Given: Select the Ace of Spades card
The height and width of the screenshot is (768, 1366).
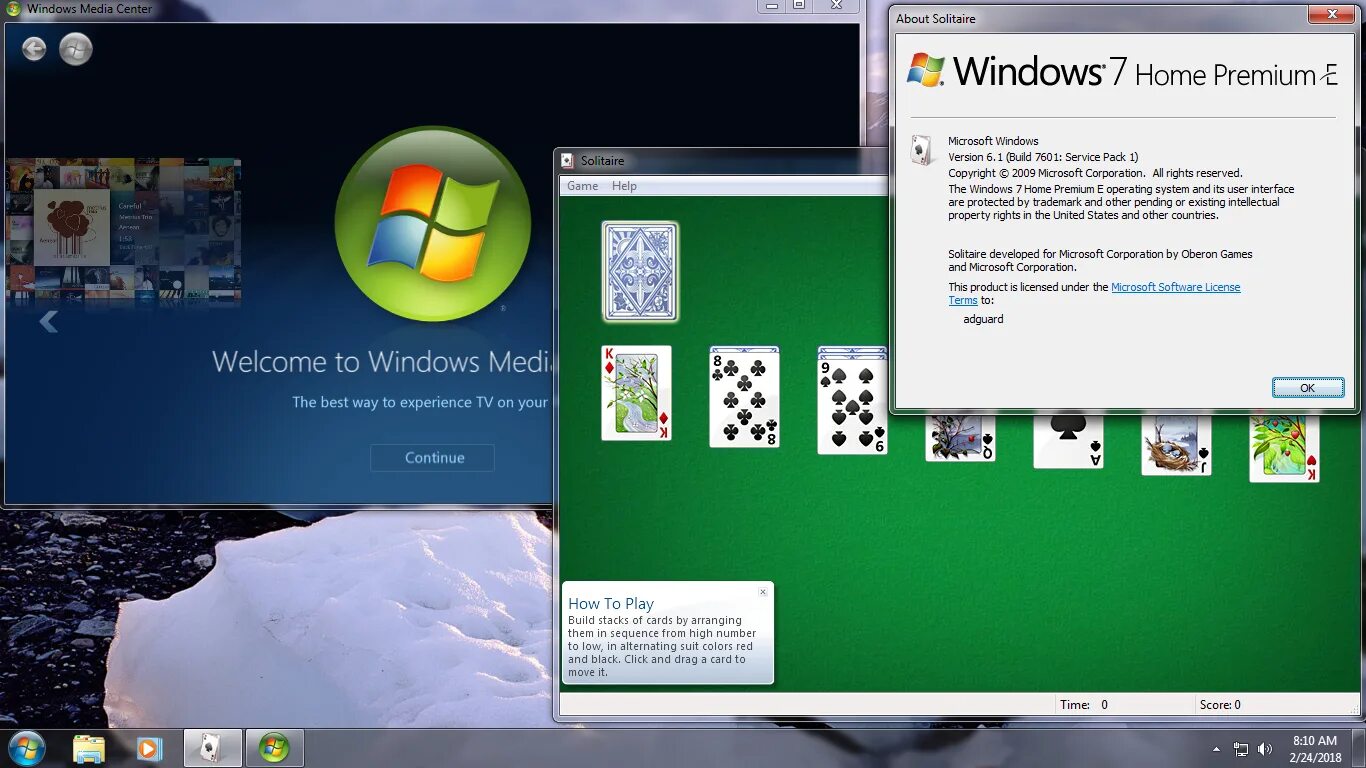Looking at the screenshot, I should coord(1068,442).
